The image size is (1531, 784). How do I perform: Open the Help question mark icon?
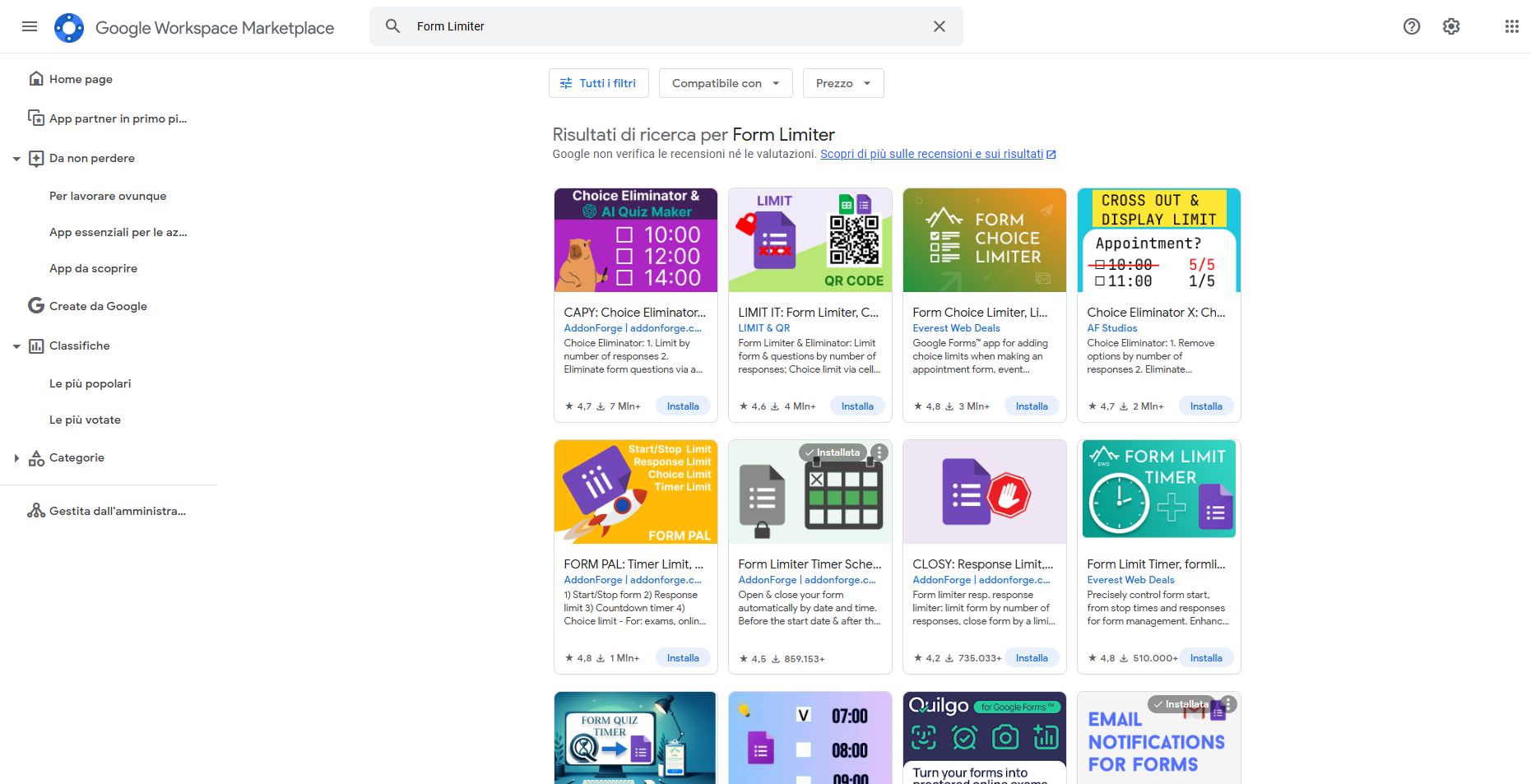(1412, 26)
